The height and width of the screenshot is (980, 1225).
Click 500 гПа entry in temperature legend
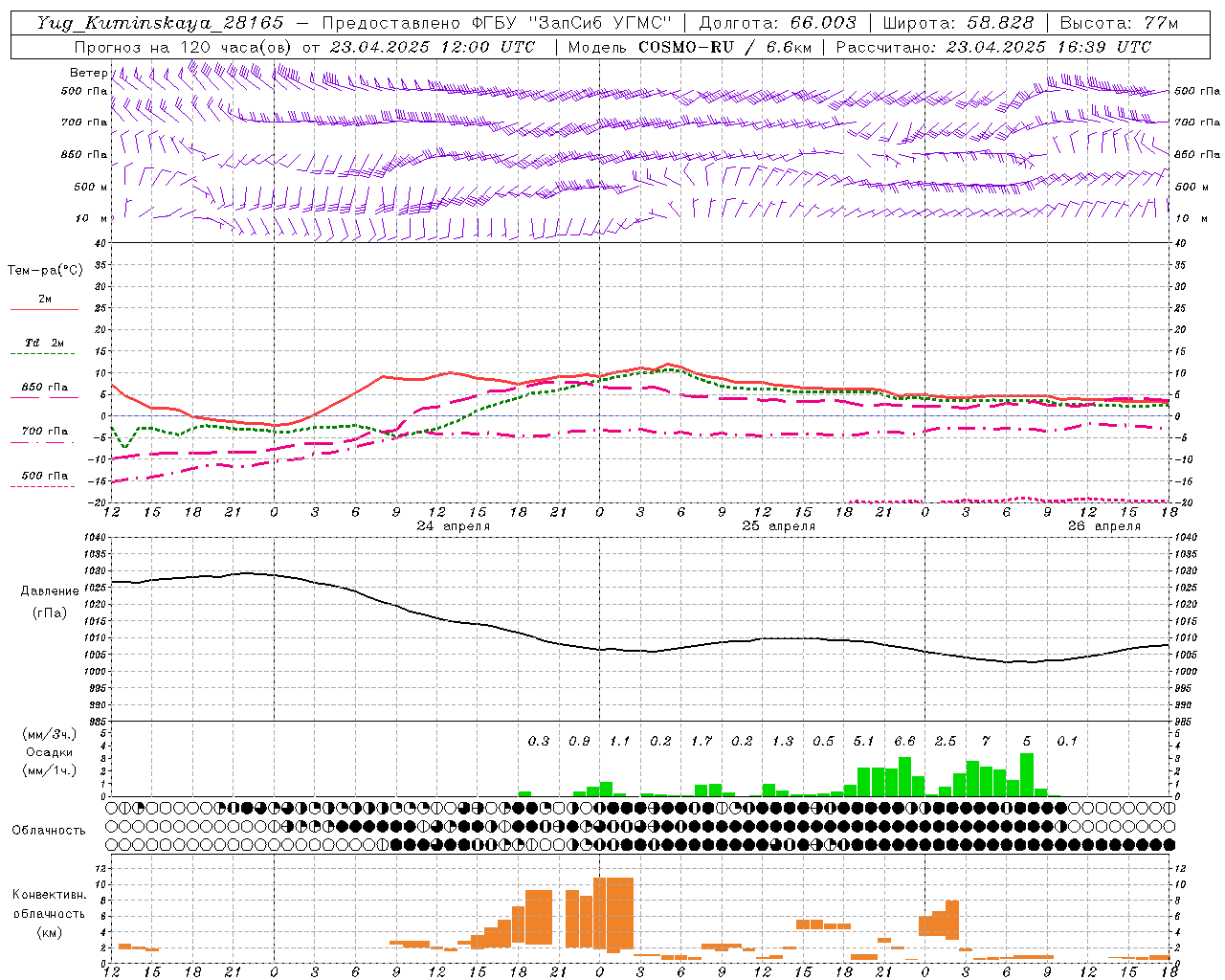[x=44, y=476]
